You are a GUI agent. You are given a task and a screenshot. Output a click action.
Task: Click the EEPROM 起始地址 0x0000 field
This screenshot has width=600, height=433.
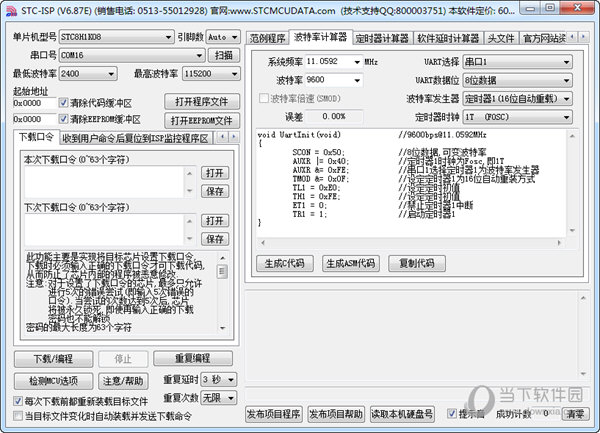pyautogui.click(x=34, y=119)
